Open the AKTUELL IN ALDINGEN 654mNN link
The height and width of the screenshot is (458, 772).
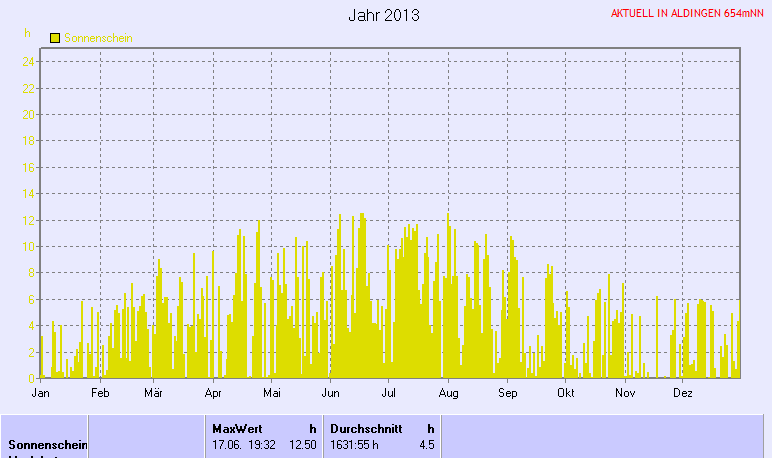click(688, 13)
